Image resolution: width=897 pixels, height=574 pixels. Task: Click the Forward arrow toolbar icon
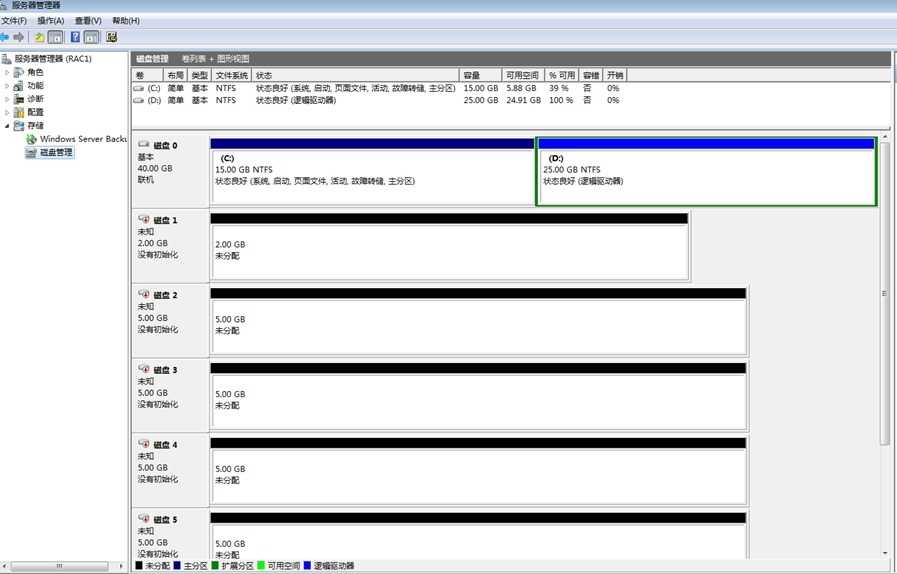point(19,37)
